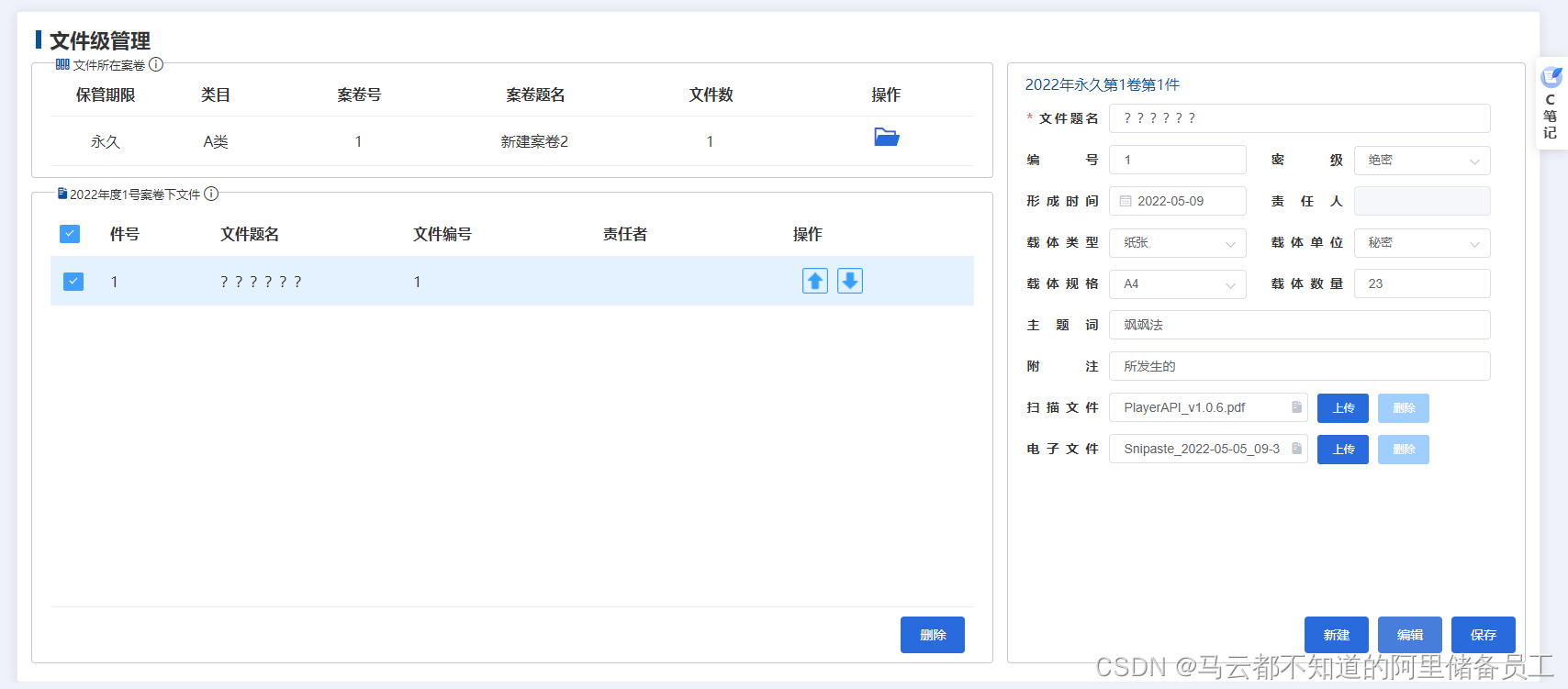Image resolution: width=1568 pixels, height=689 pixels.
Task: Click the calendar icon in 形成时间 field
Action: [1126, 201]
